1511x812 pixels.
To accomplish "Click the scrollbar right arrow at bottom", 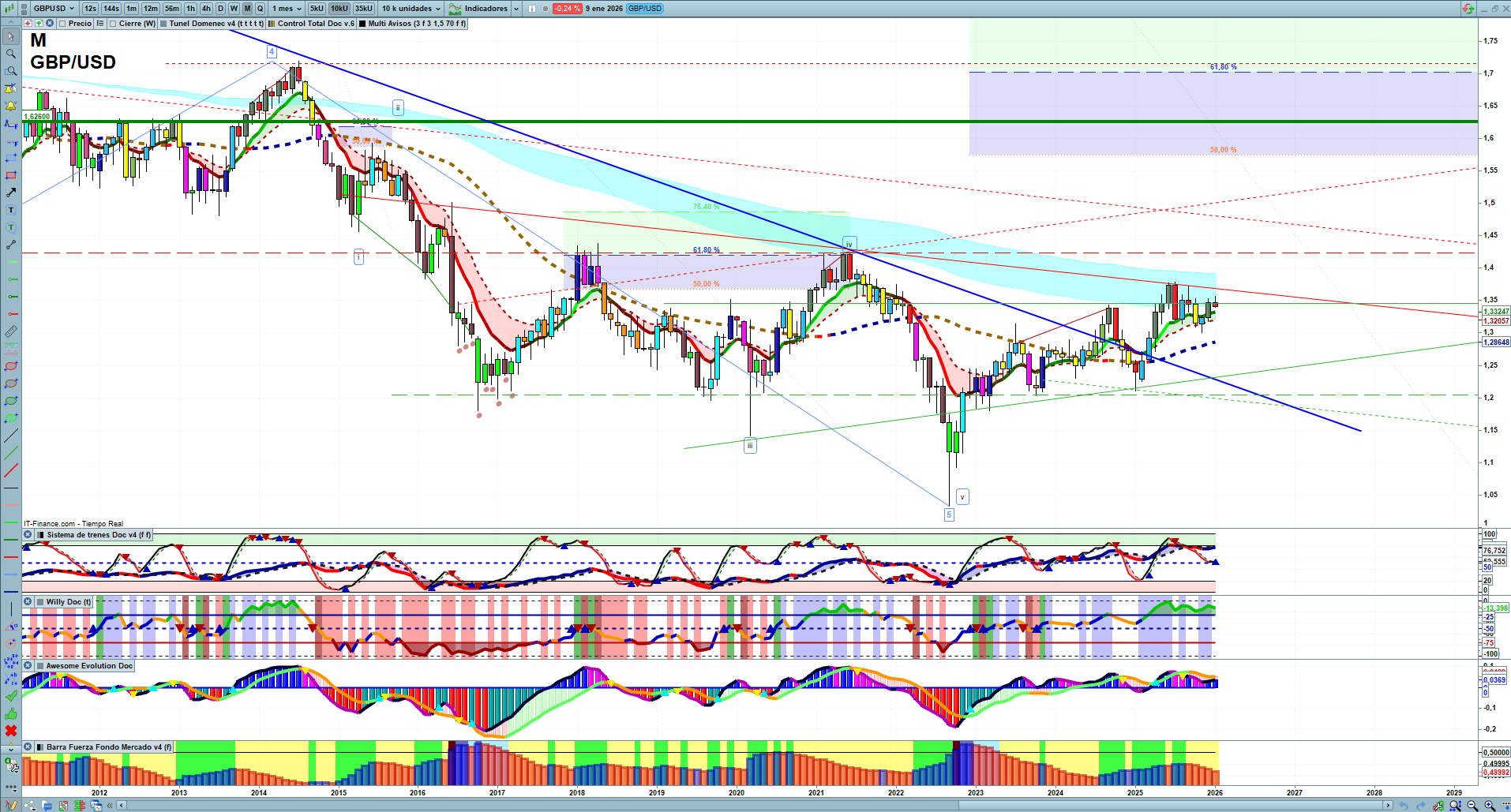I will point(1388,806).
